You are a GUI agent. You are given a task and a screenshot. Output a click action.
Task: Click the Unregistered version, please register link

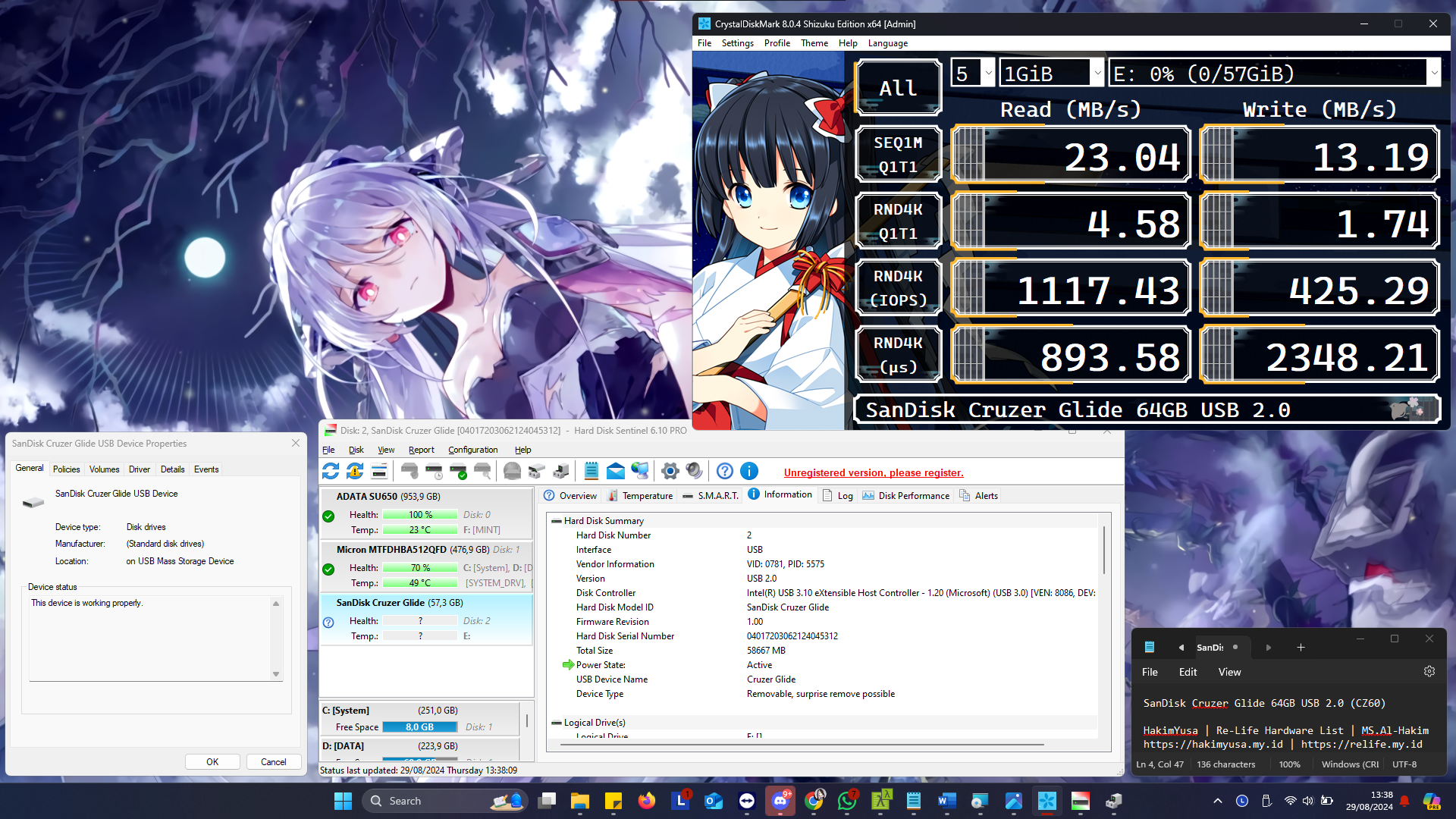click(x=874, y=472)
